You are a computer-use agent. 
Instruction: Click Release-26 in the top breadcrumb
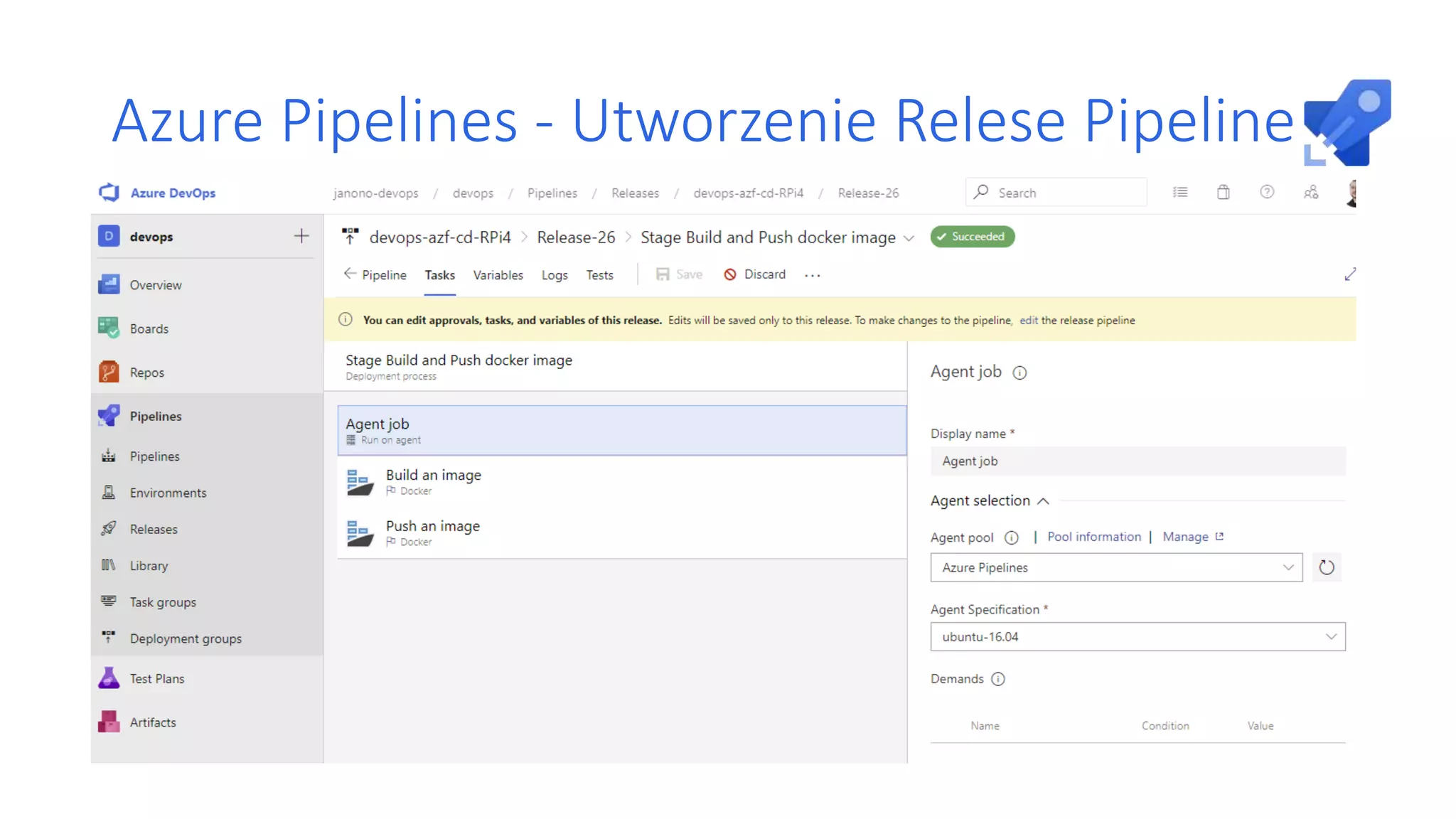[x=868, y=193]
